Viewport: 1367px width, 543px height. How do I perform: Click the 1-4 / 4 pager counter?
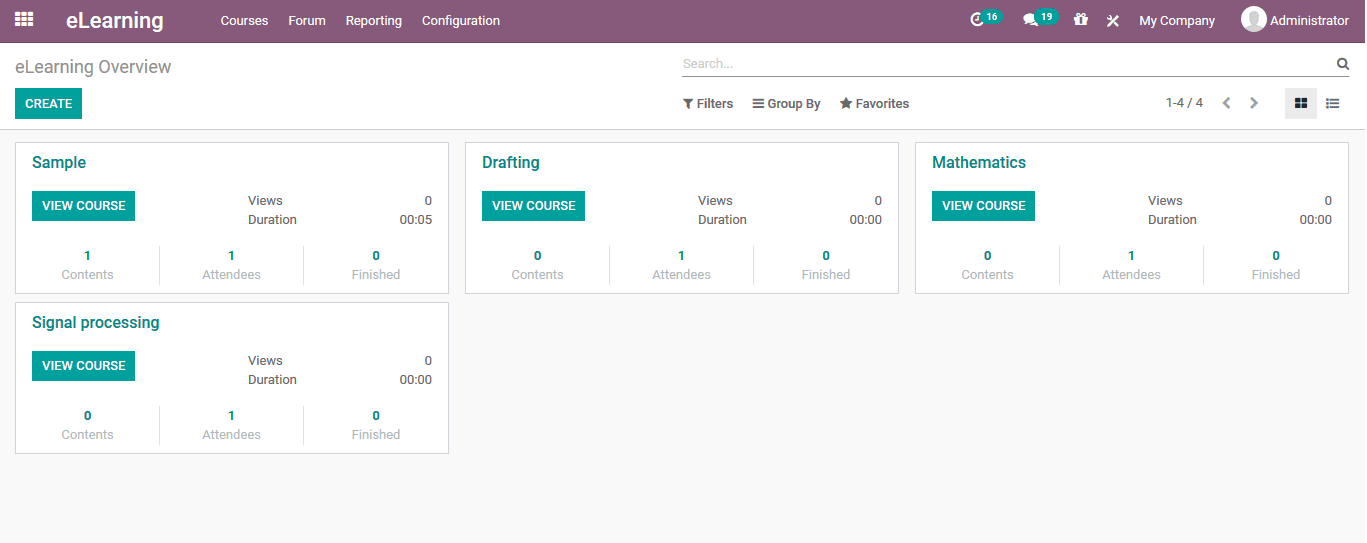[1184, 103]
